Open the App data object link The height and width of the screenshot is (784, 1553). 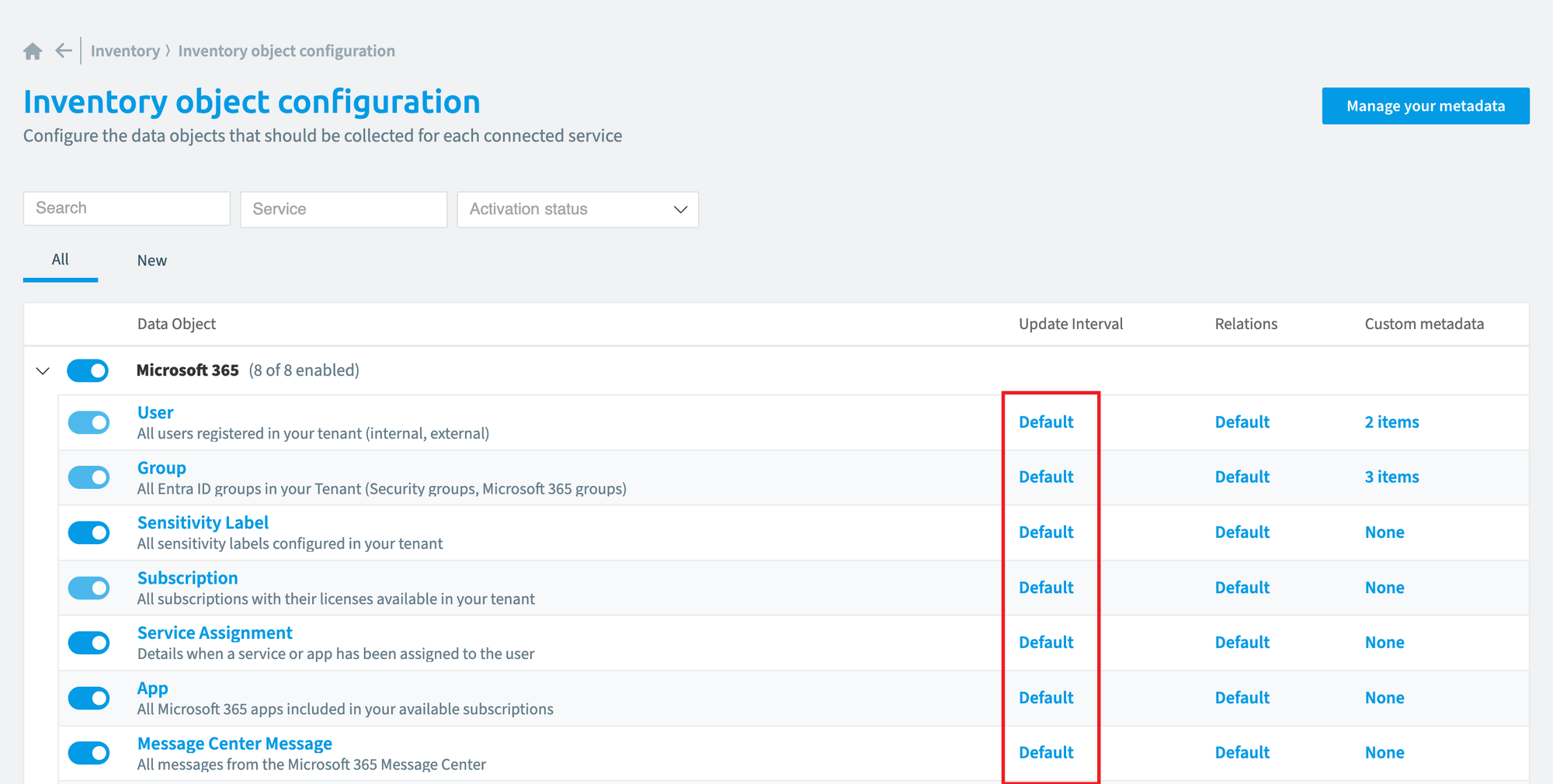click(153, 689)
